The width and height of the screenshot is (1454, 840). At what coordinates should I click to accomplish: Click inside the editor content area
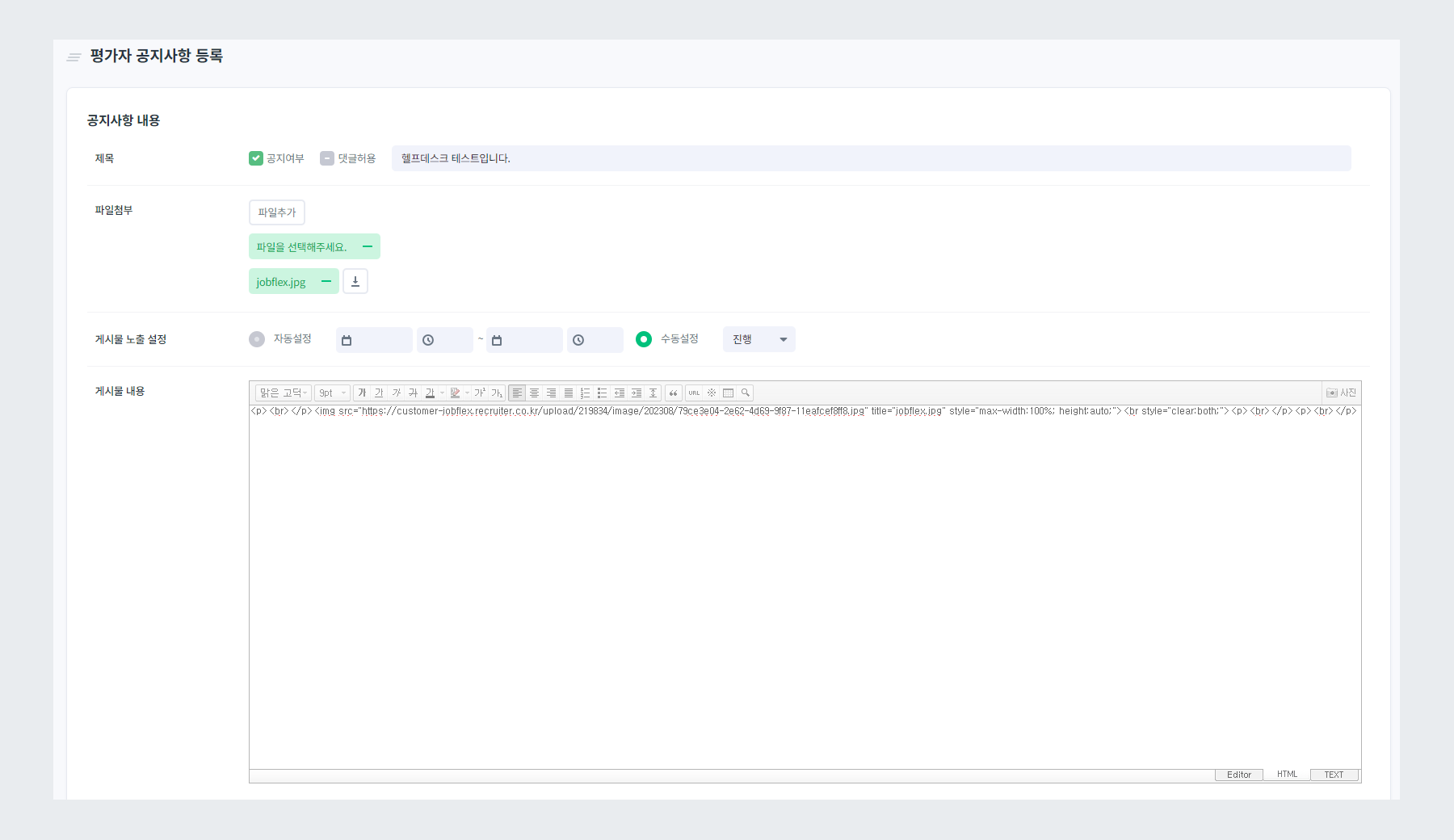(x=805, y=587)
